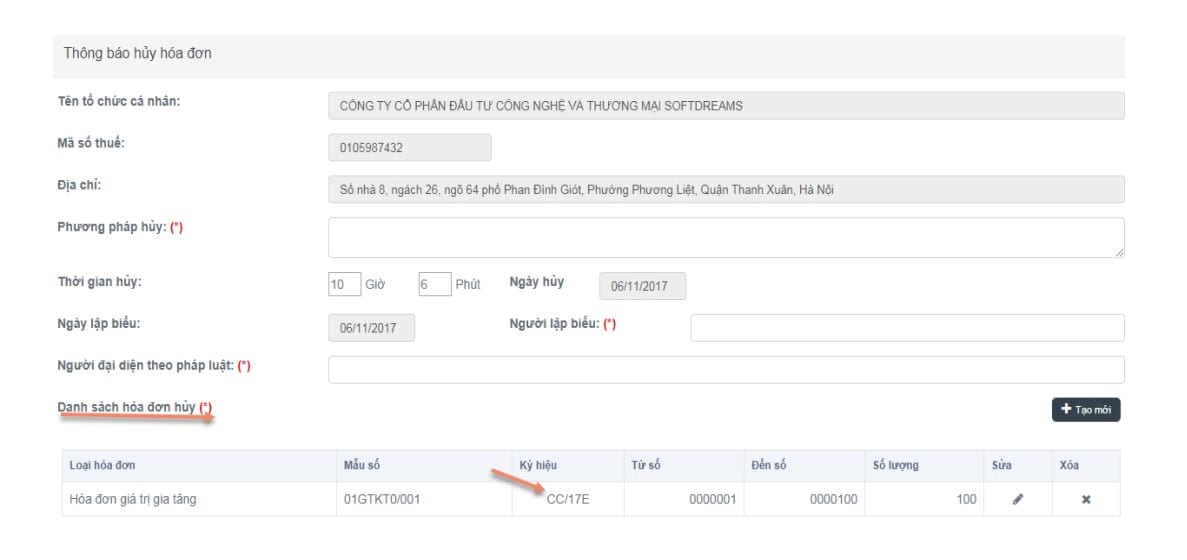Click the Phút minute input field
The image size is (1187, 560).
(x=435, y=284)
